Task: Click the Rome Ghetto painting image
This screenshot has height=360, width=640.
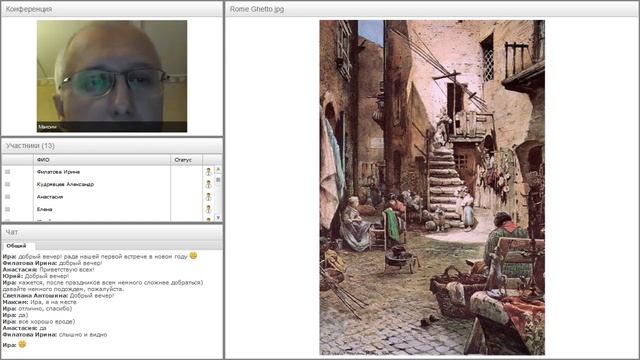Action: 432,187
